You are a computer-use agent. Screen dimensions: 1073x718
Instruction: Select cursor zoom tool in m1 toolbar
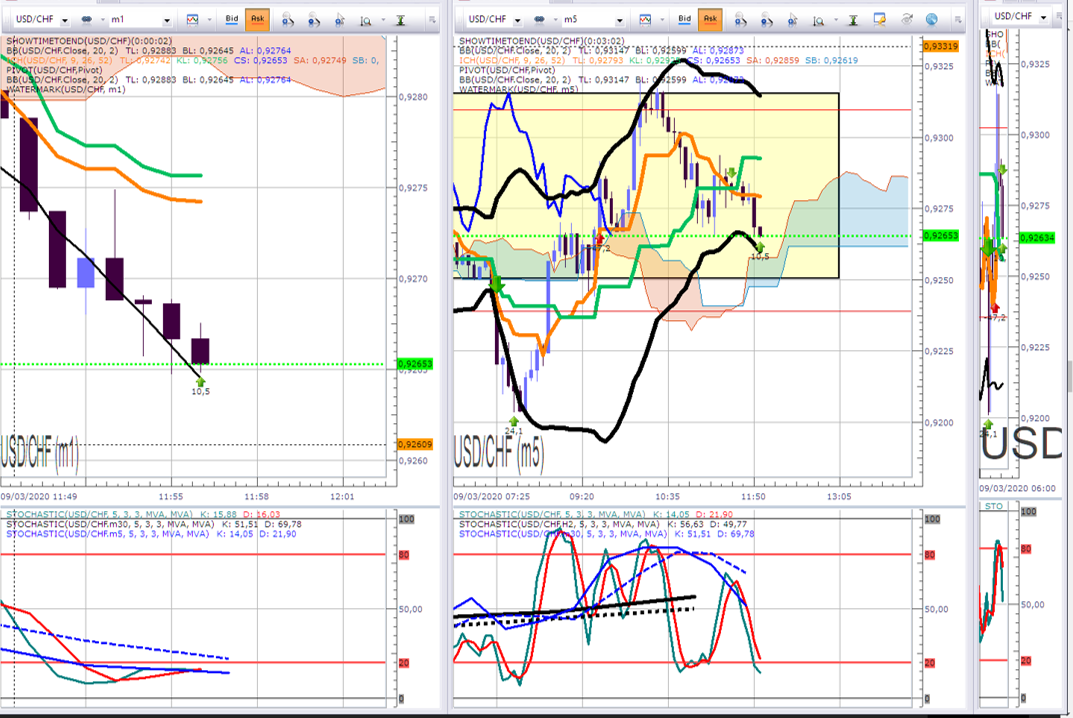click(340, 21)
